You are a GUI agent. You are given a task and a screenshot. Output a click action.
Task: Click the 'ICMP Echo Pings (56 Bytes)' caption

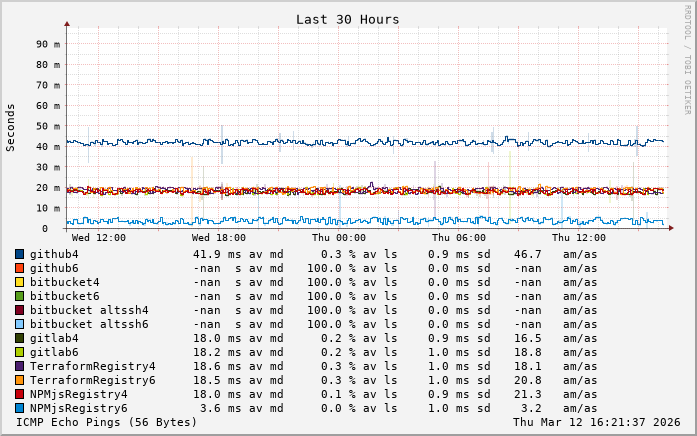point(107,423)
